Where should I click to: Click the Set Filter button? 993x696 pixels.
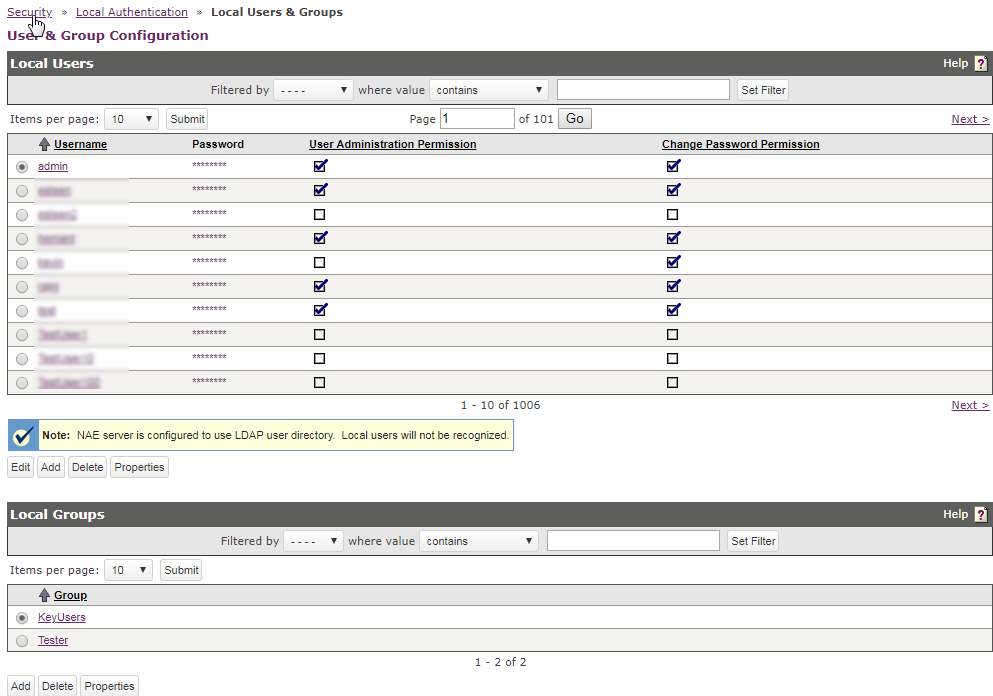click(762, 89)
